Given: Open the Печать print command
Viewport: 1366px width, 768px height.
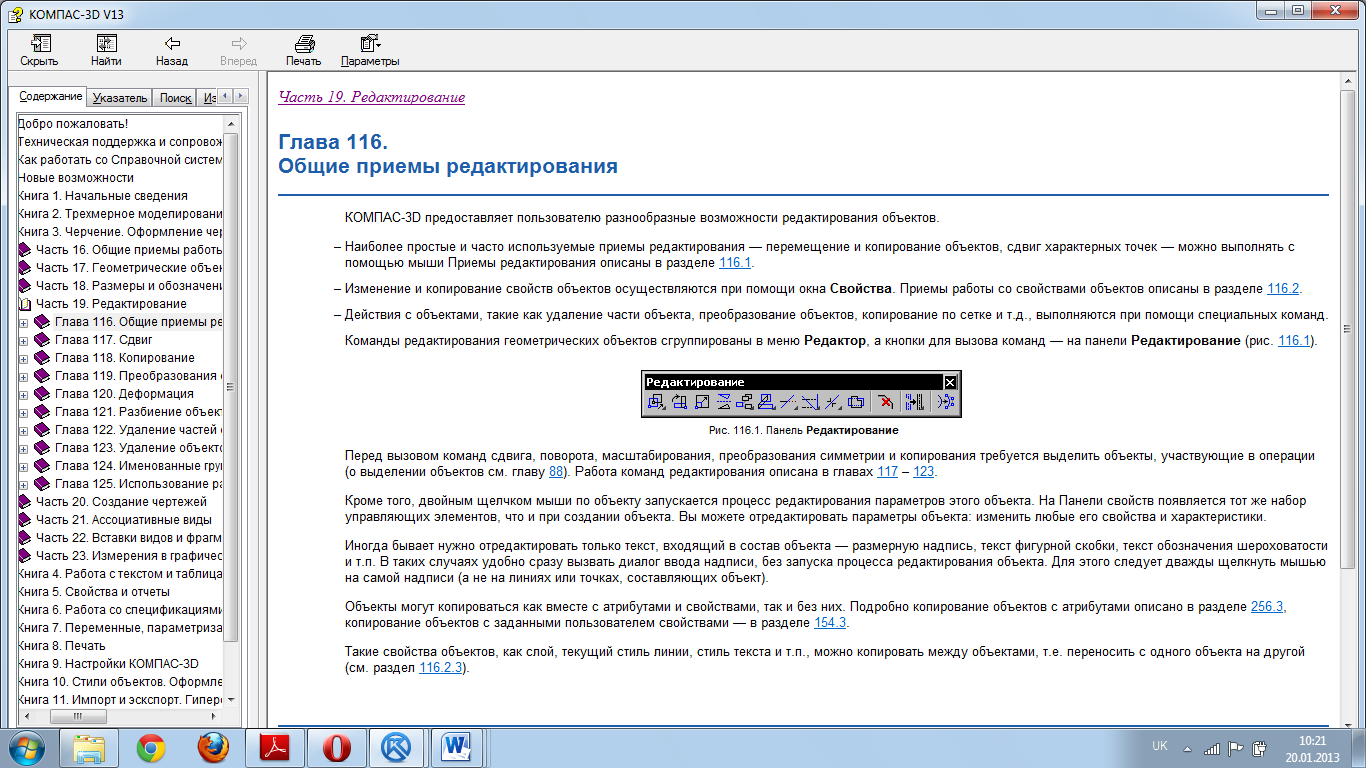Looking at the screenshot, I should tap(304, 50).
